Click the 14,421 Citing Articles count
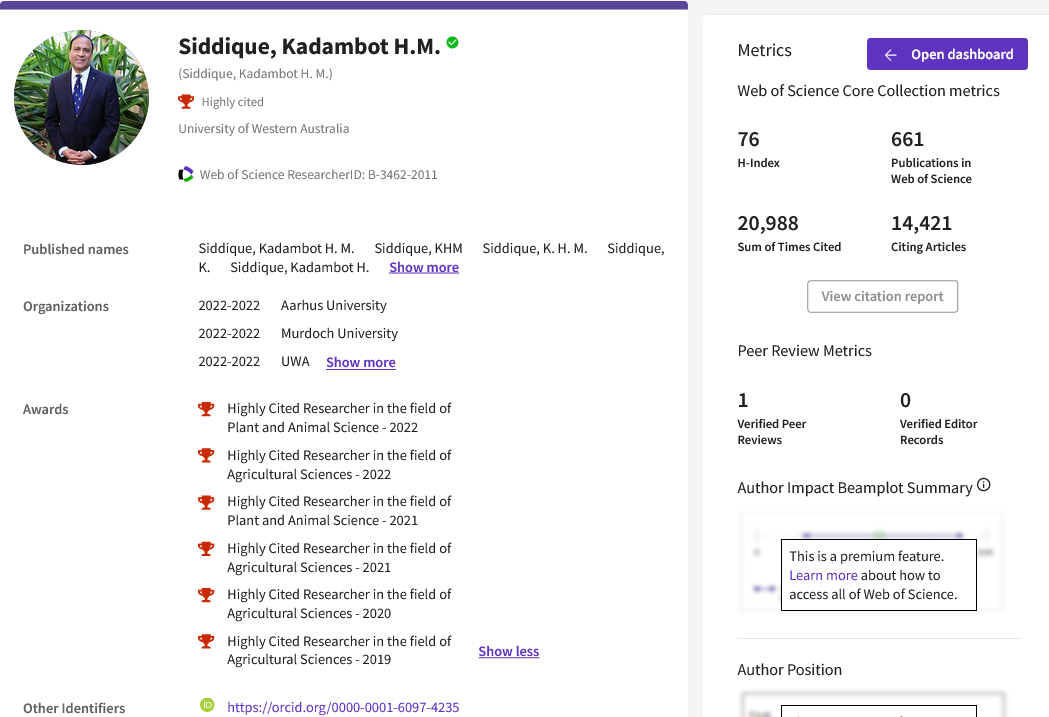Image resolution: width=1049 pixels, height=717 pixels. point(921,223)
